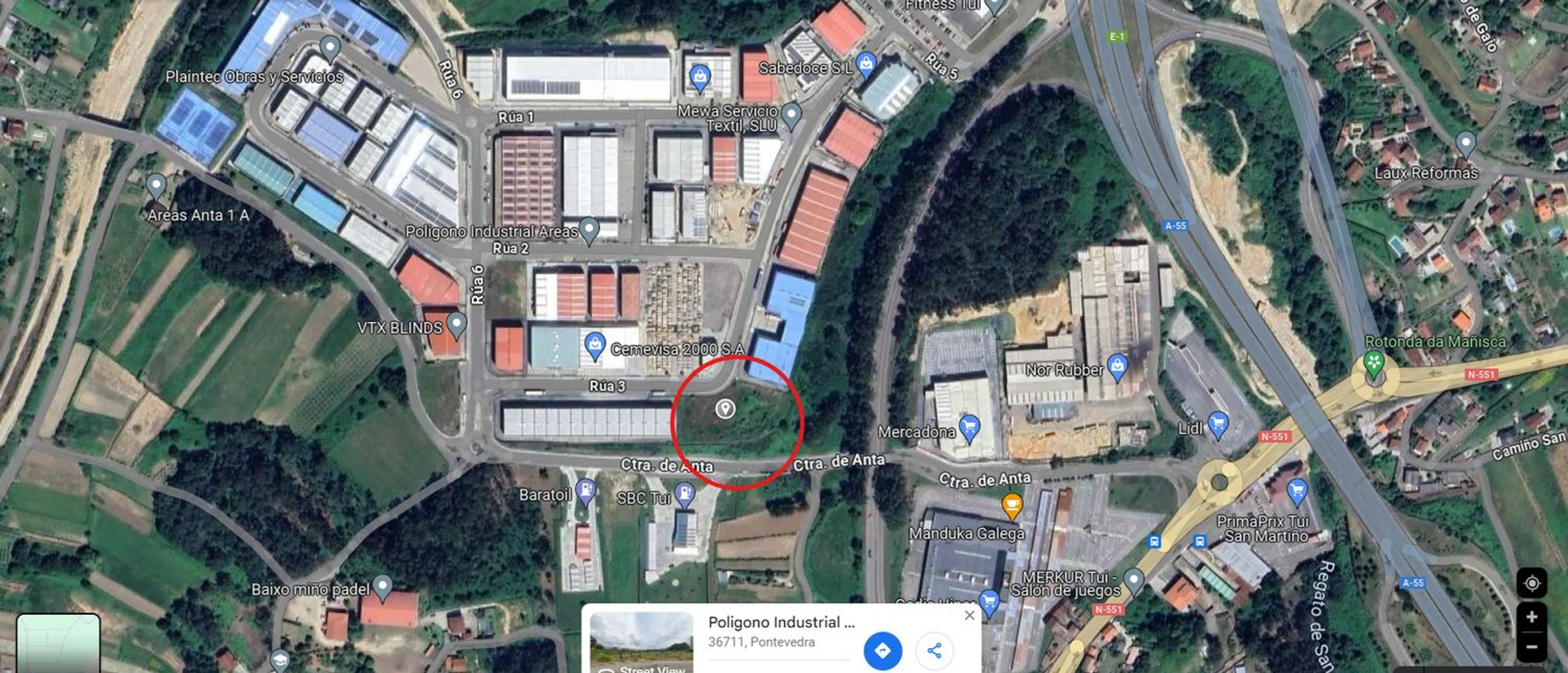
Task: Select the Mercadona shopping cart marker
Action: point(968,428)
